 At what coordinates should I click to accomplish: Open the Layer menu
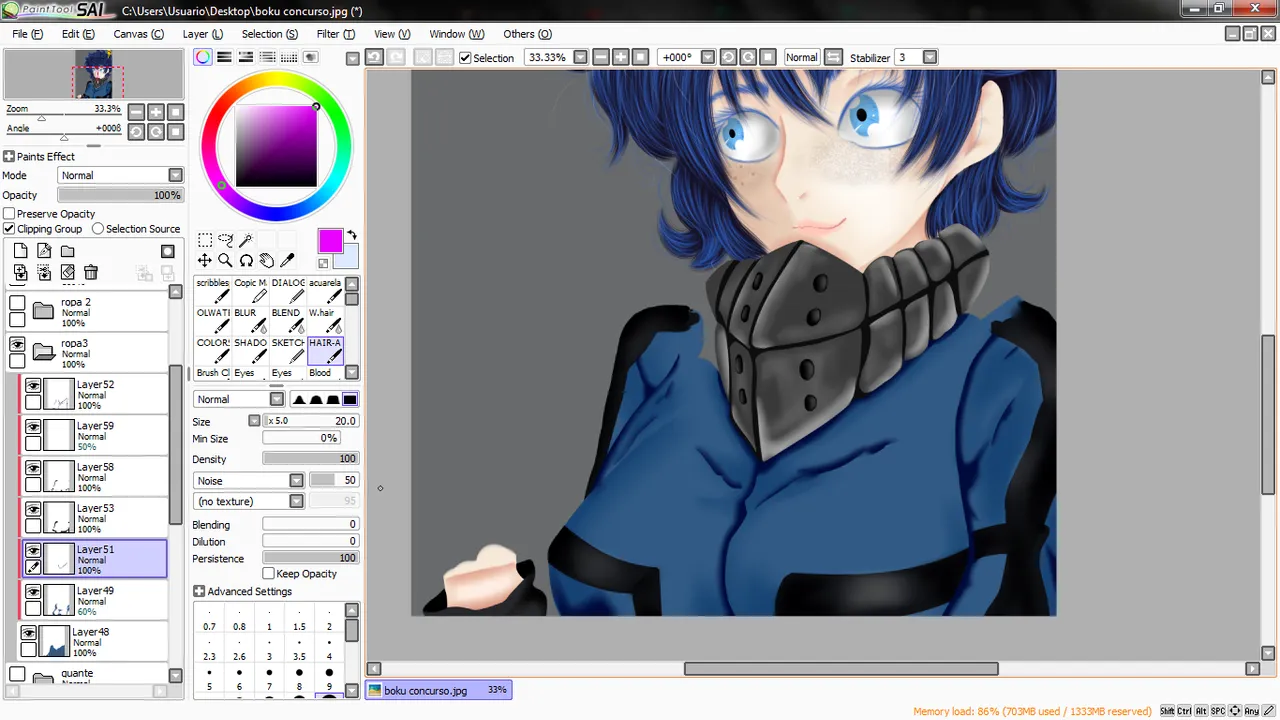tap(202, 34)
